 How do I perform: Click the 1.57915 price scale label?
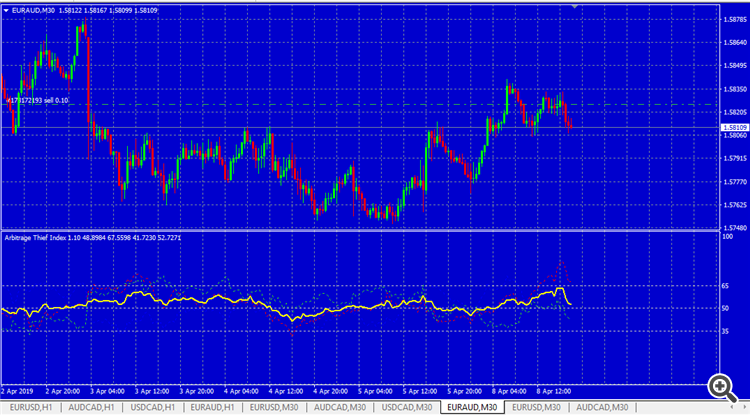tap(736, 158)
